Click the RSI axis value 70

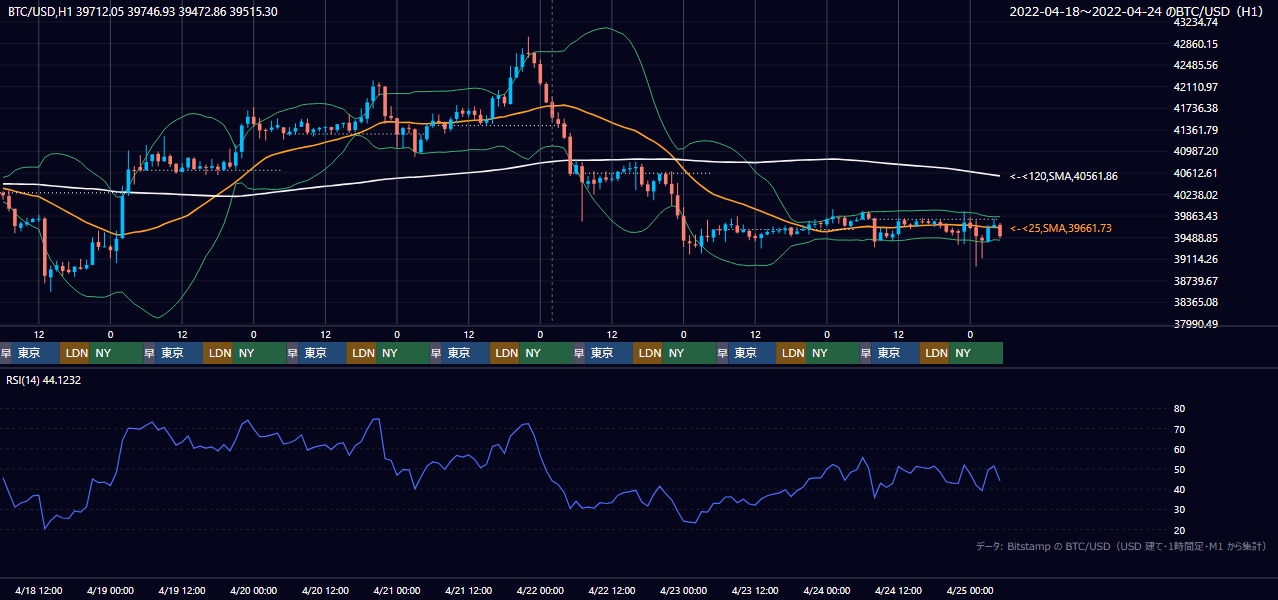coord(1180,429)
